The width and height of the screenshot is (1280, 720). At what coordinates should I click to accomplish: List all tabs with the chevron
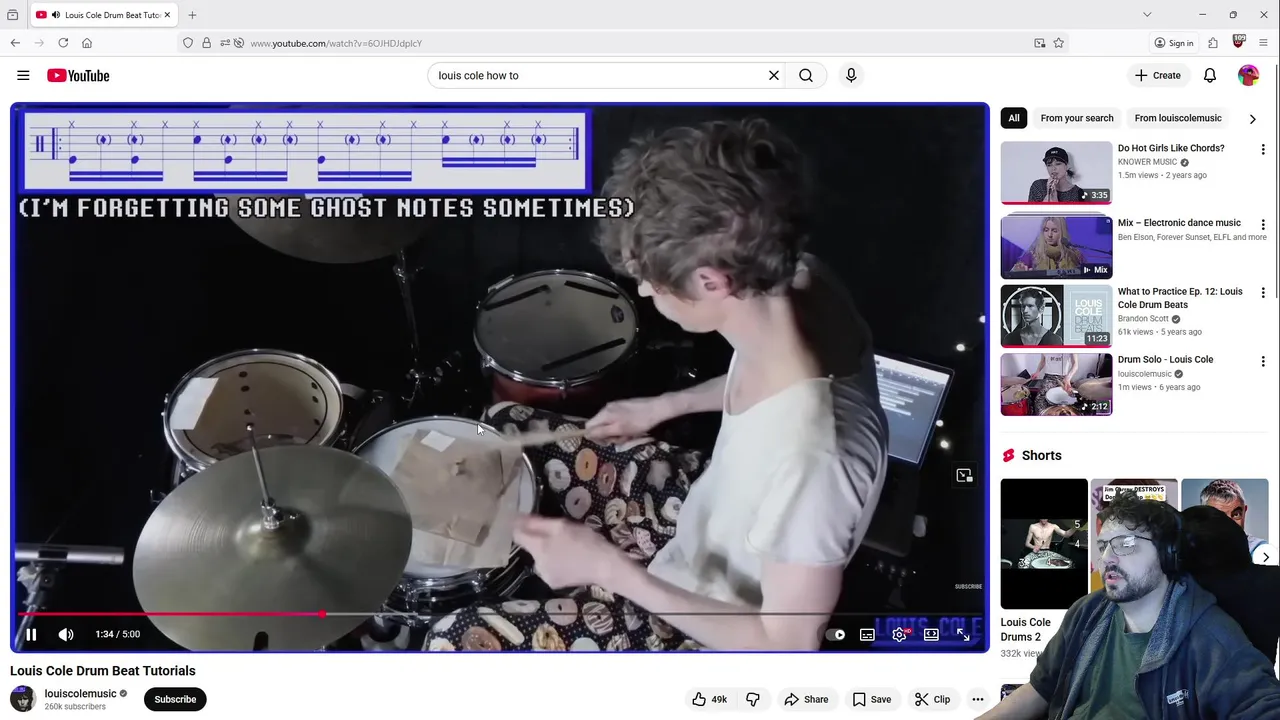click(x=1147, y=15)
